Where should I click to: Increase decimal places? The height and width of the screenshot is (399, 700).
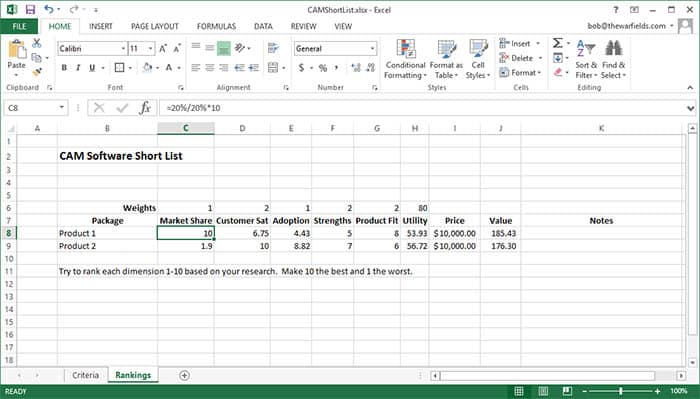356,68
